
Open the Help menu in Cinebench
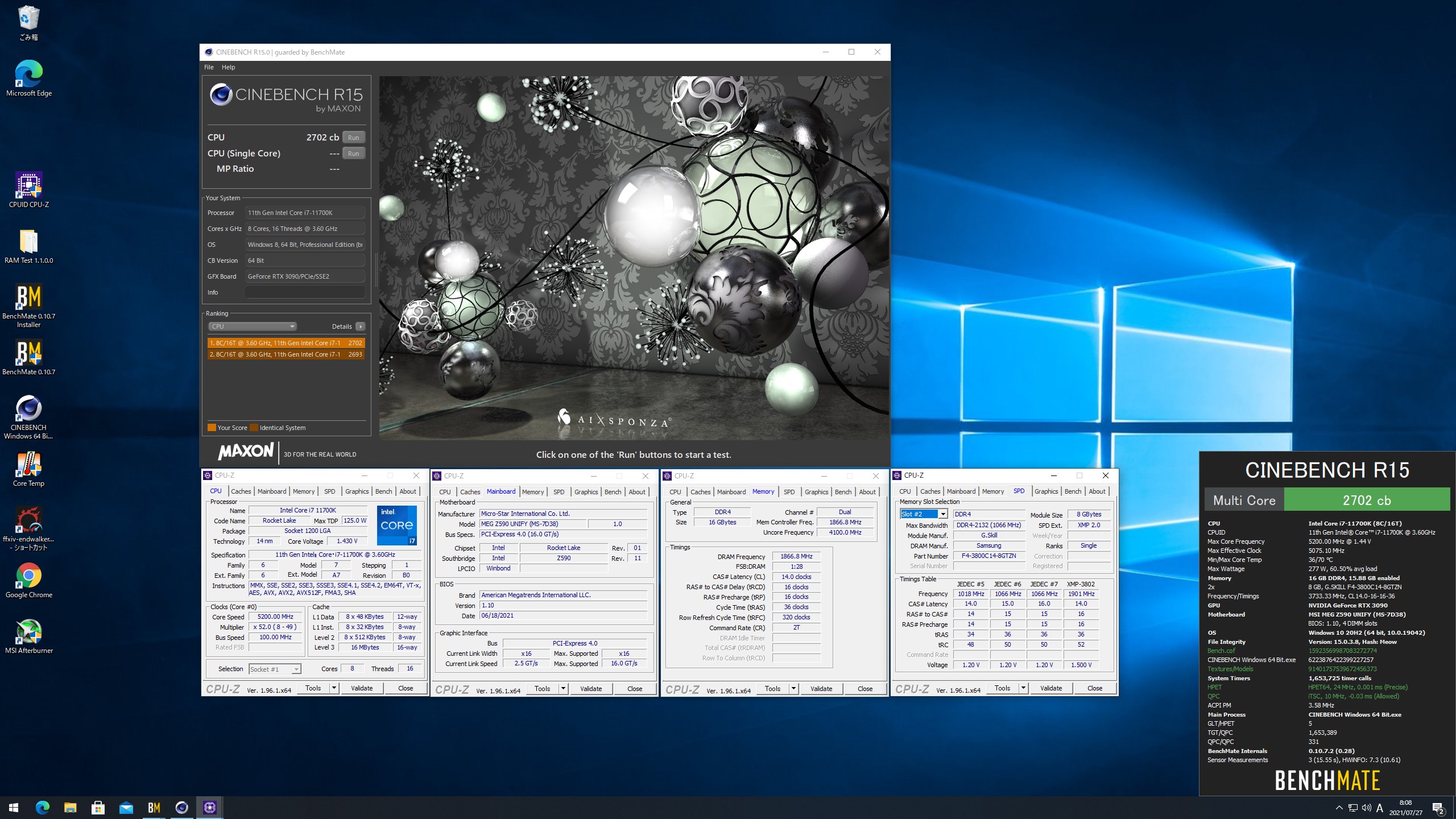tap(228, 67)
